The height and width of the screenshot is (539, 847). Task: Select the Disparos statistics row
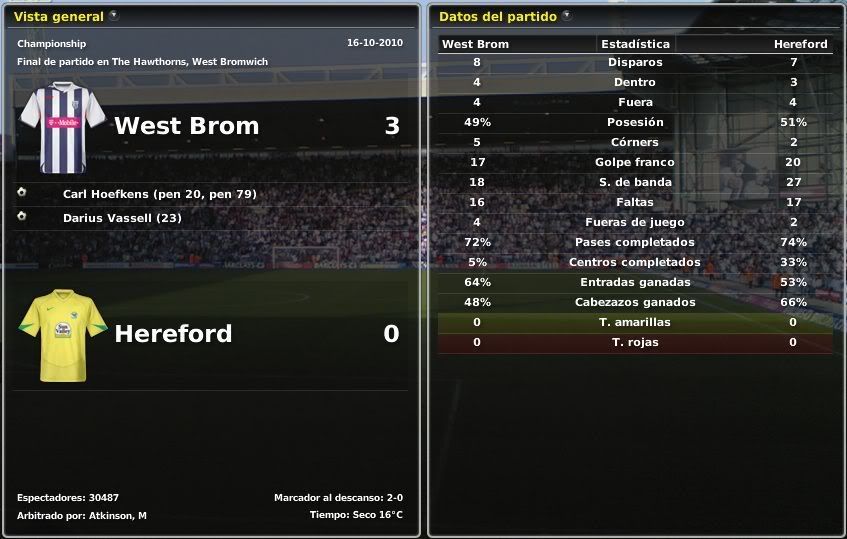click(635, 62)
